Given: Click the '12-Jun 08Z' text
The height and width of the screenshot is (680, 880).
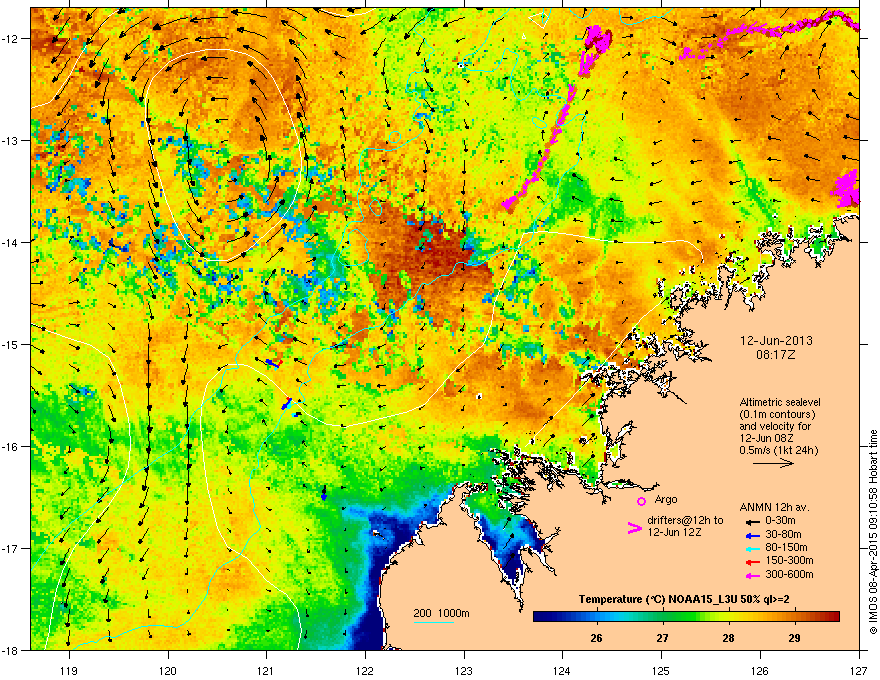Looking at the screenshot, I should pos(767,438).
